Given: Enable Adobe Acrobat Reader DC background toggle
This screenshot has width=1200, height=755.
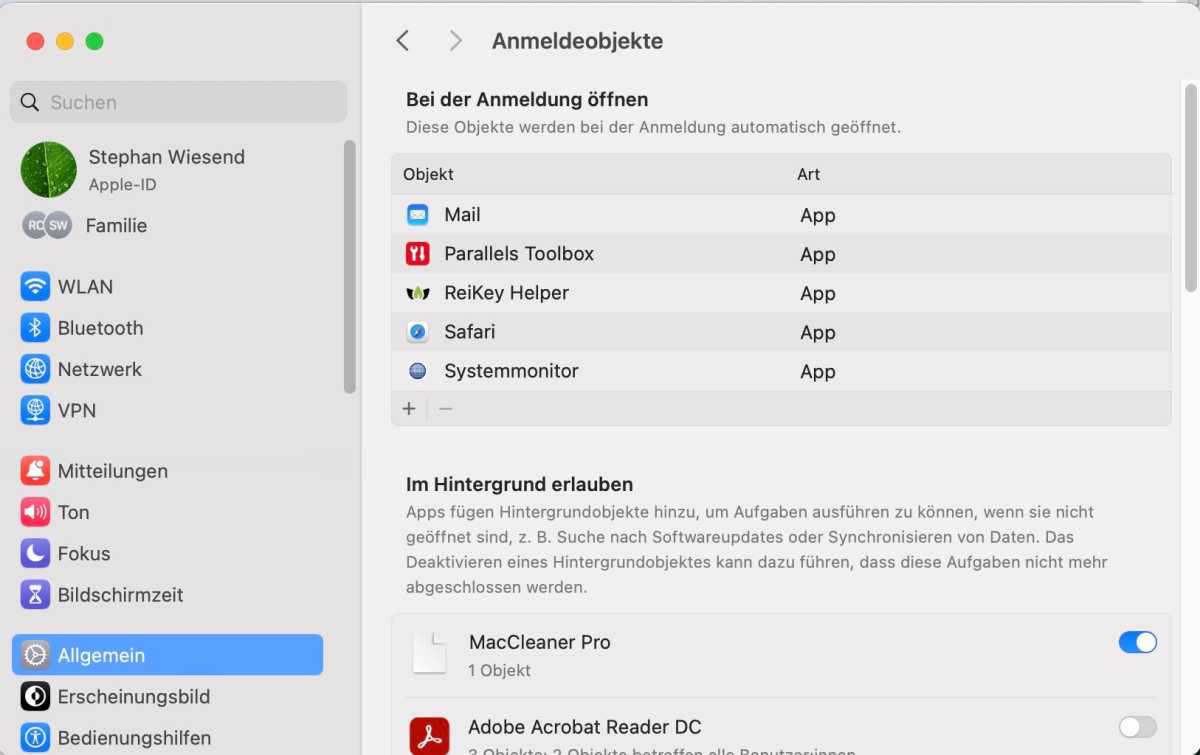Looking at the screenshot, I should (x=1137, y=727).
